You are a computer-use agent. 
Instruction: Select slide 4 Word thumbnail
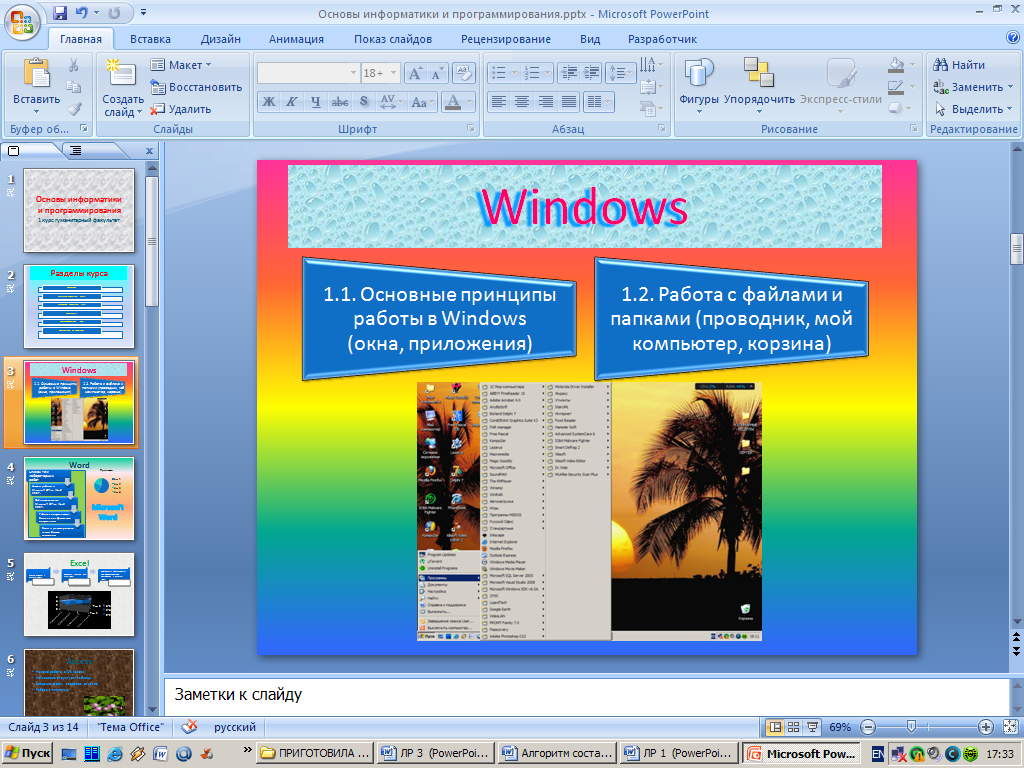pyautogui.click(x=79, y=498)
